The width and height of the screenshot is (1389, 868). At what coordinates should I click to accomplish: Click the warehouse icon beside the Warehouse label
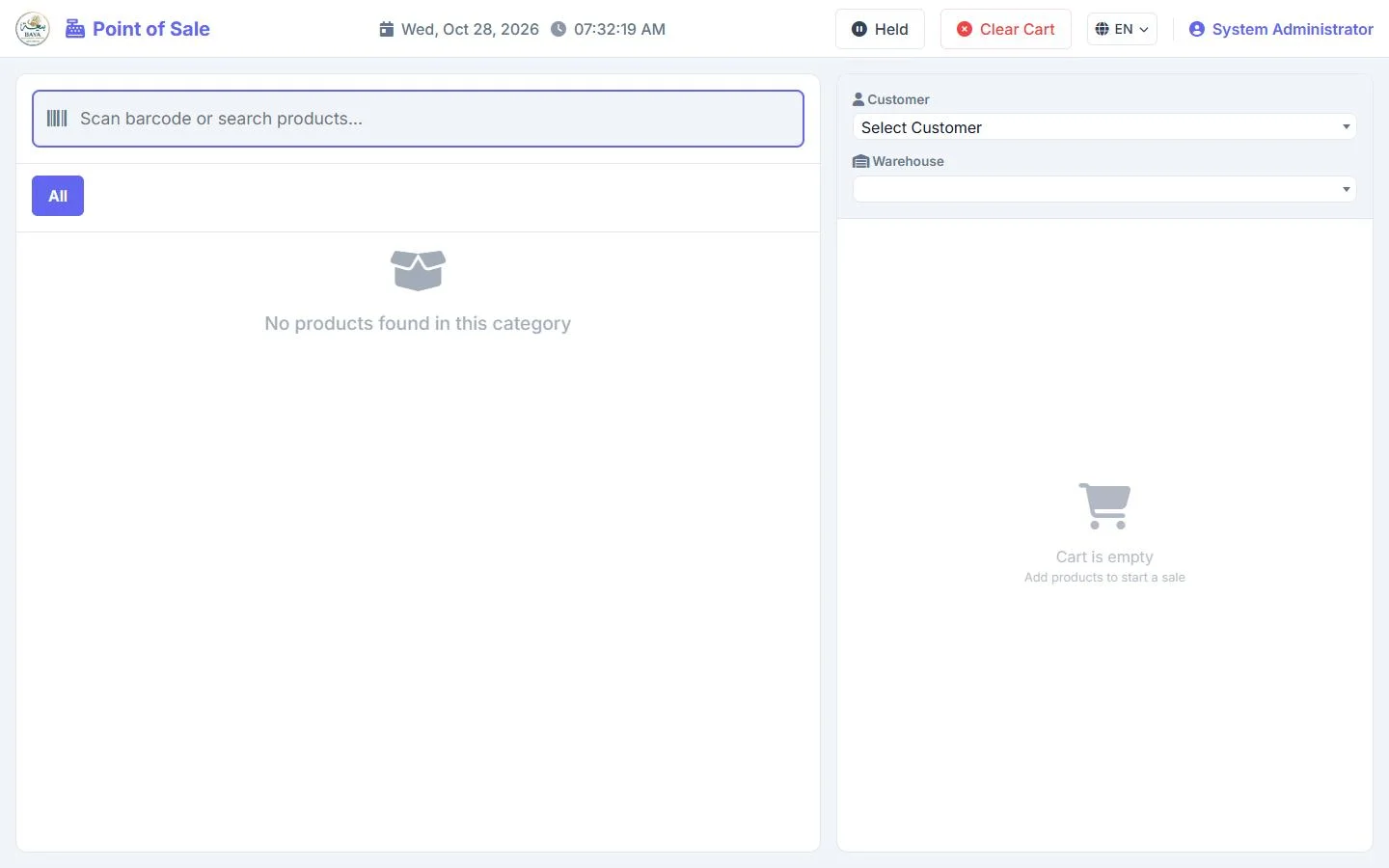coord(861,161)
